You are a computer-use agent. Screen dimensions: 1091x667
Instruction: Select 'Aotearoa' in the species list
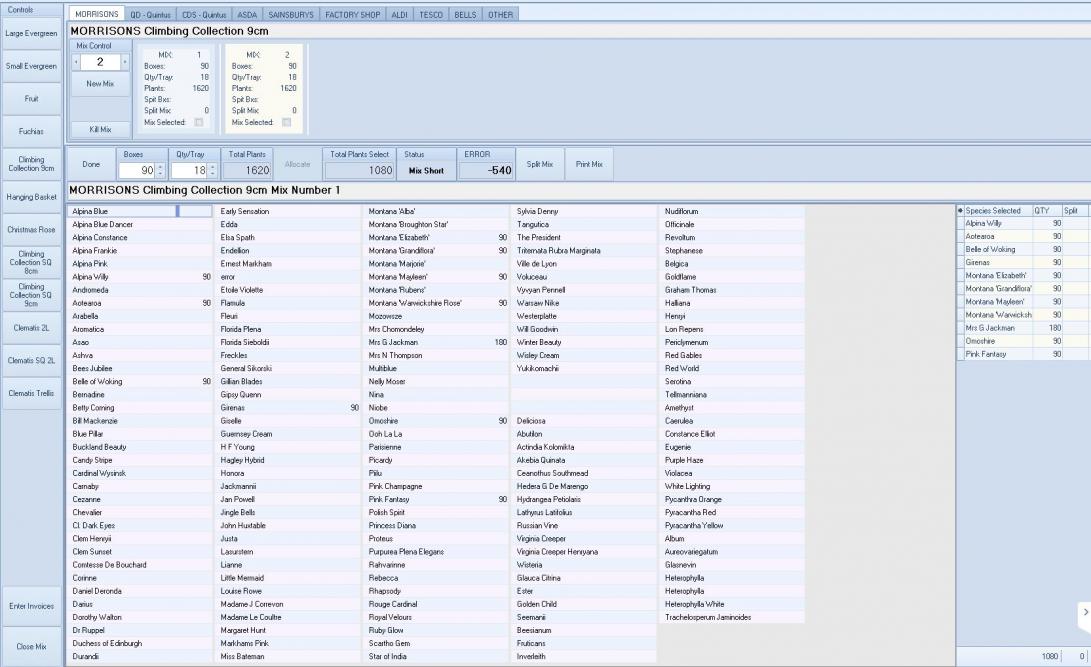tap(87, 303)
